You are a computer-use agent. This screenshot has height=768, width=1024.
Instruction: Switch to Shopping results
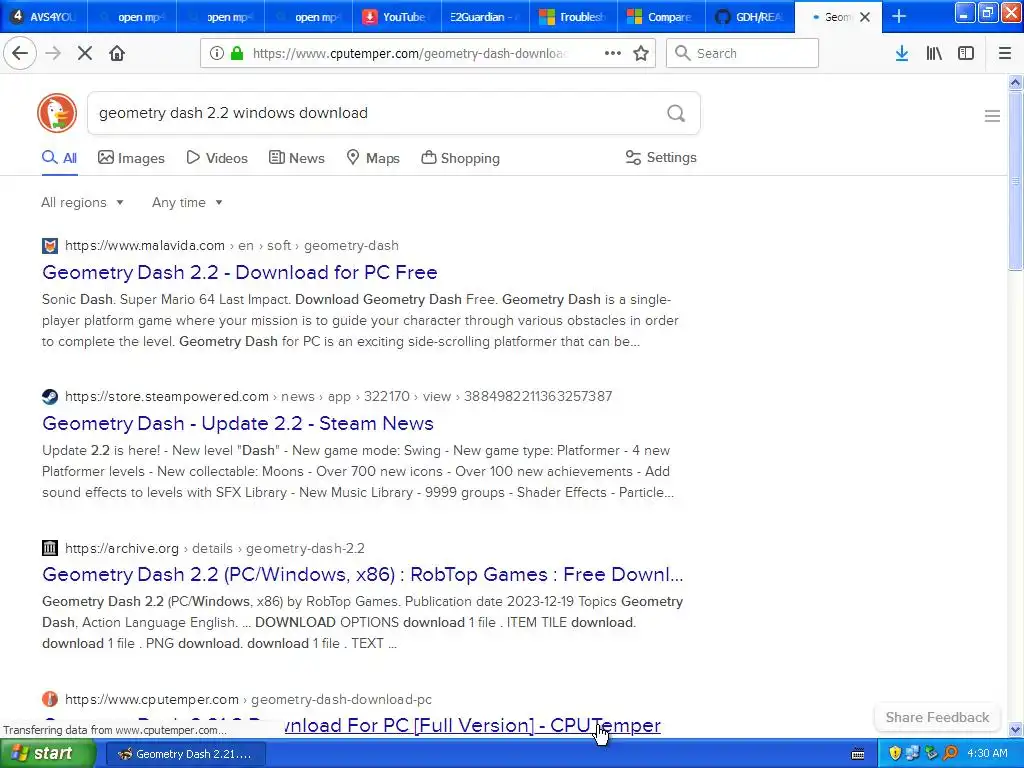coord(460,158)
